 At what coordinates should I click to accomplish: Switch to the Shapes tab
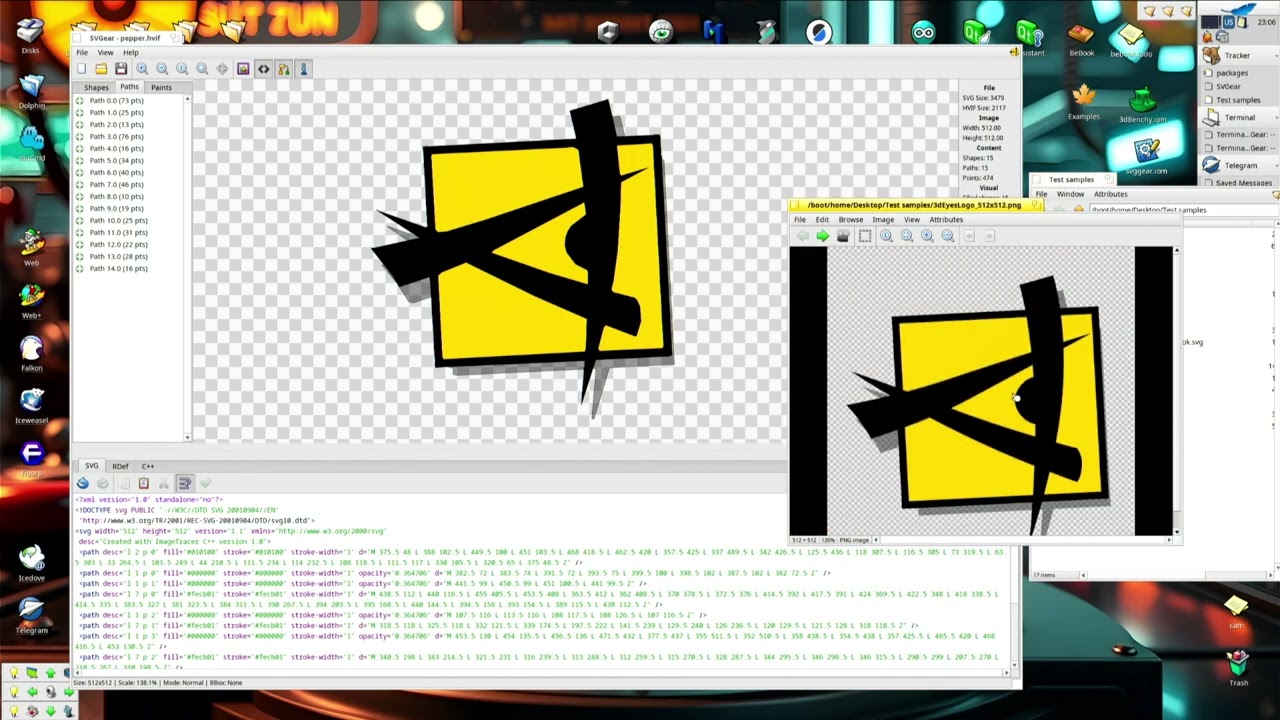[96, 88]
